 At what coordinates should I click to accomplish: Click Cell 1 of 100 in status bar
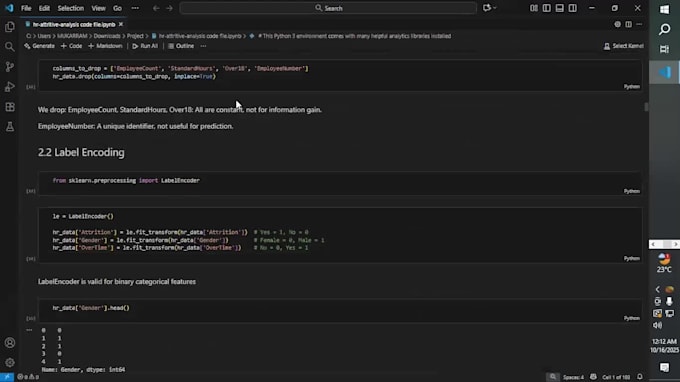coord(616,377)
